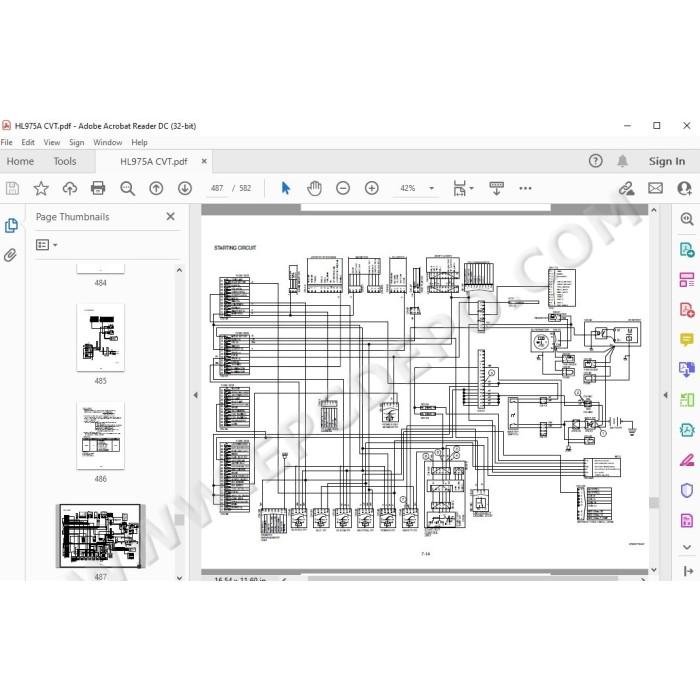
Task: Click the Save file icon
Action: (x=12, y=188)
